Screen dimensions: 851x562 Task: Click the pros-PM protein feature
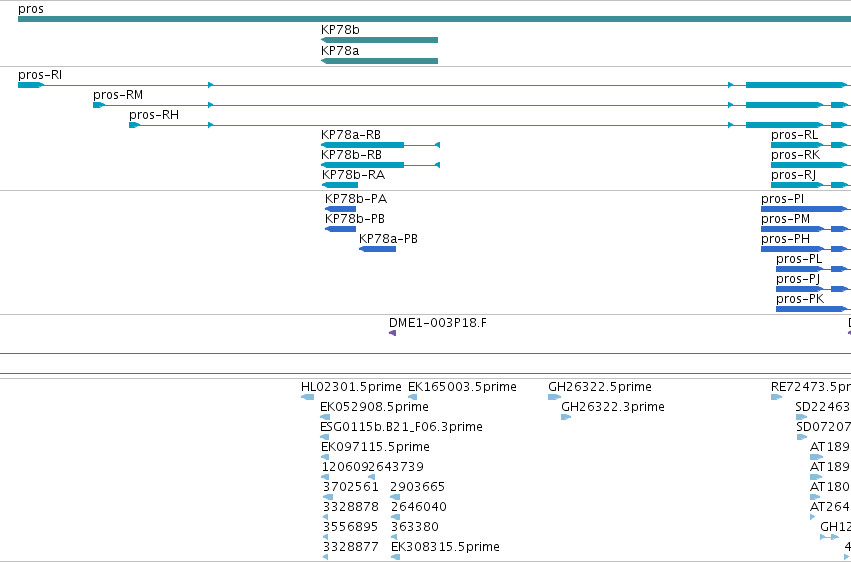[806, 229]
